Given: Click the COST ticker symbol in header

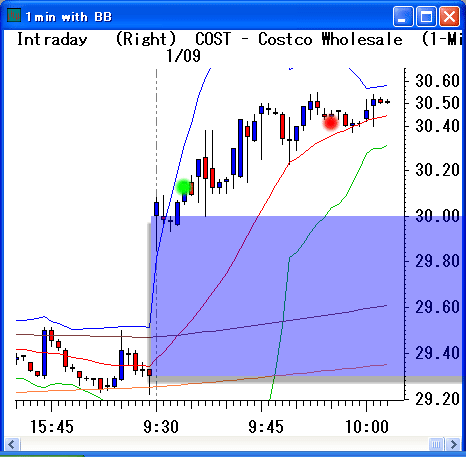Looking at the screenshot, I should [x=213, y=39].
